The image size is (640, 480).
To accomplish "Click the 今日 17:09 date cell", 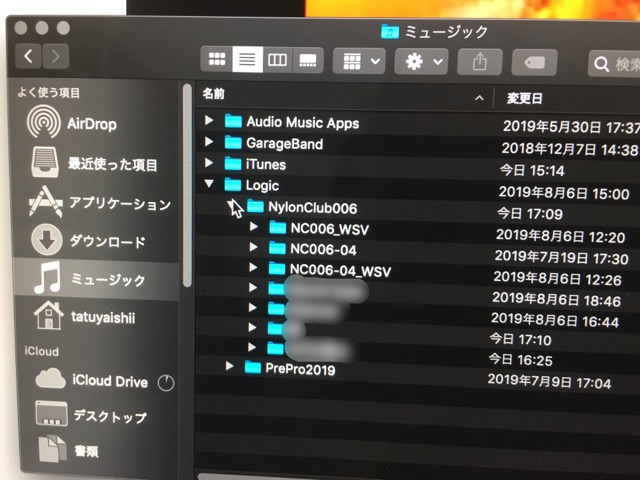I will click(530, 213).
